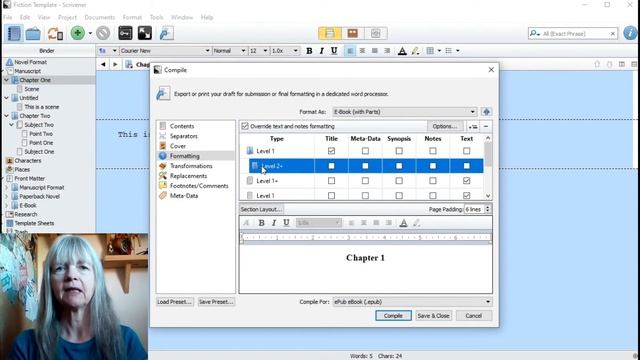This screenshot has height=360, width=640.
Task: Open the Format menu
Action: point(132,17)
